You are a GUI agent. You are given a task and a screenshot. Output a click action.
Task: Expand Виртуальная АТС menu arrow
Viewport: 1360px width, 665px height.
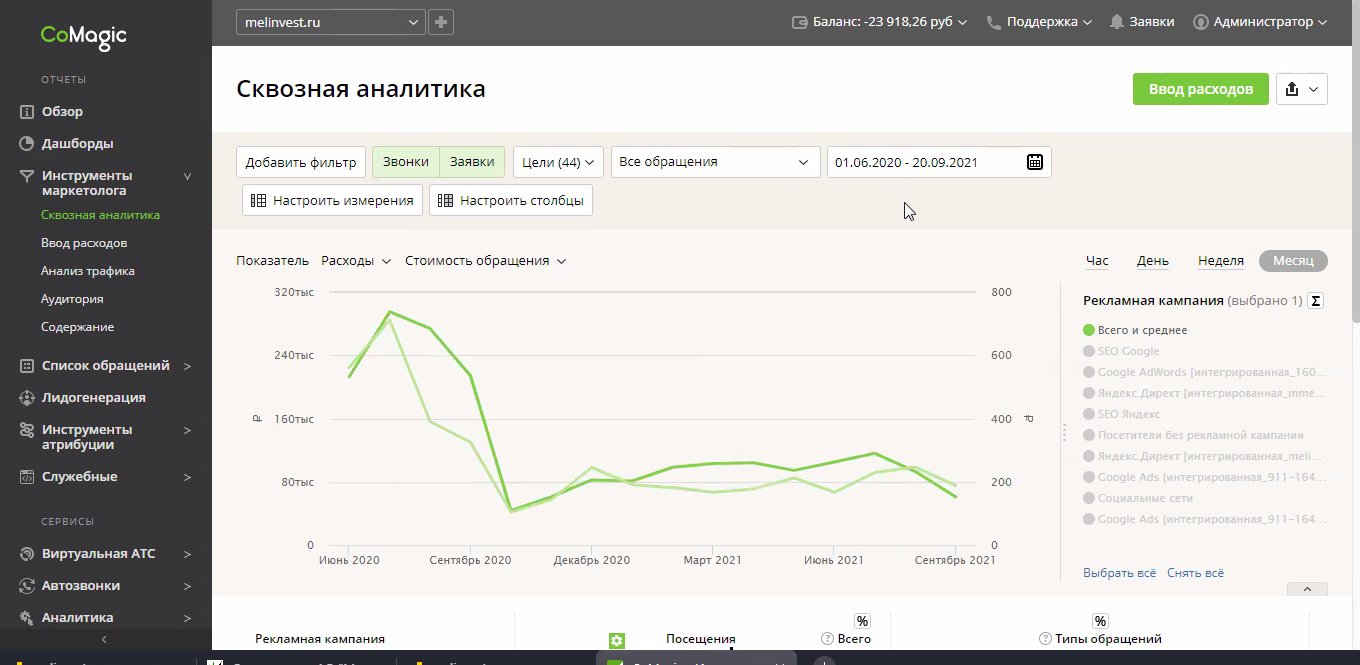(x=187, y=554)
